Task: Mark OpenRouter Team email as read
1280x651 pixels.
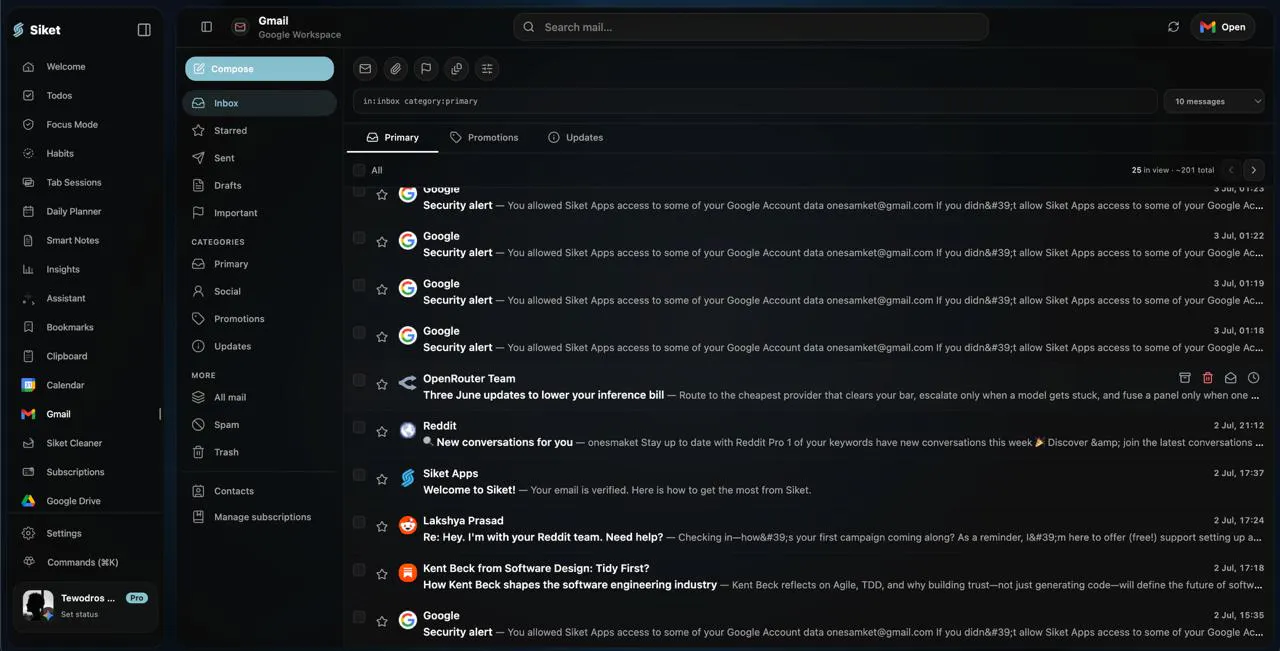Action: [1230, 378]
